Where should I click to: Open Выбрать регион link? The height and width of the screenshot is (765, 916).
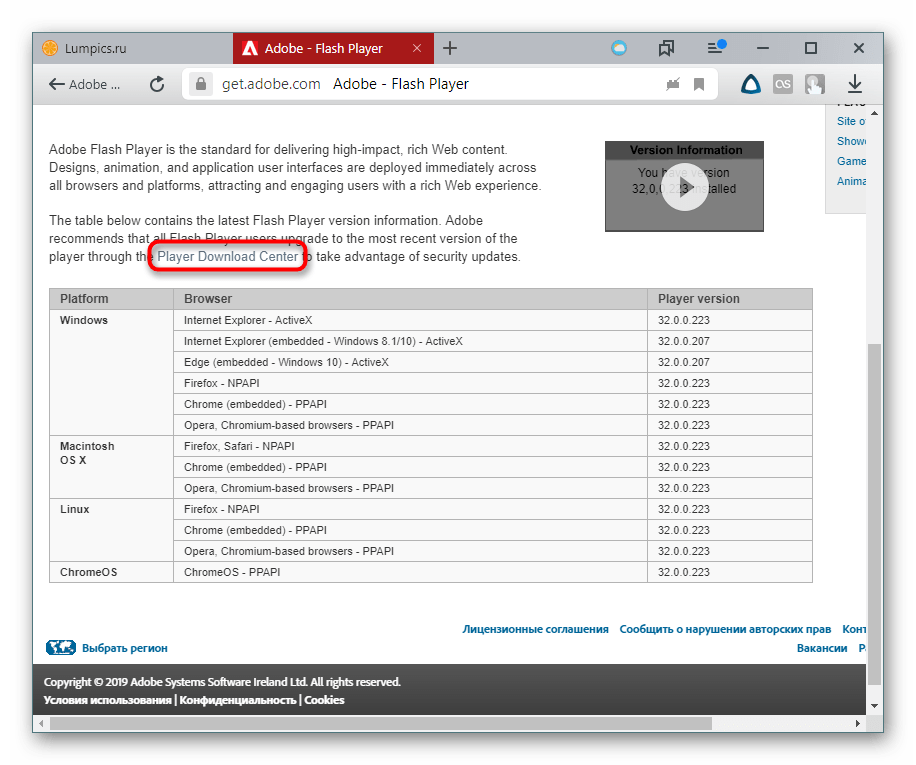(124, 648)
